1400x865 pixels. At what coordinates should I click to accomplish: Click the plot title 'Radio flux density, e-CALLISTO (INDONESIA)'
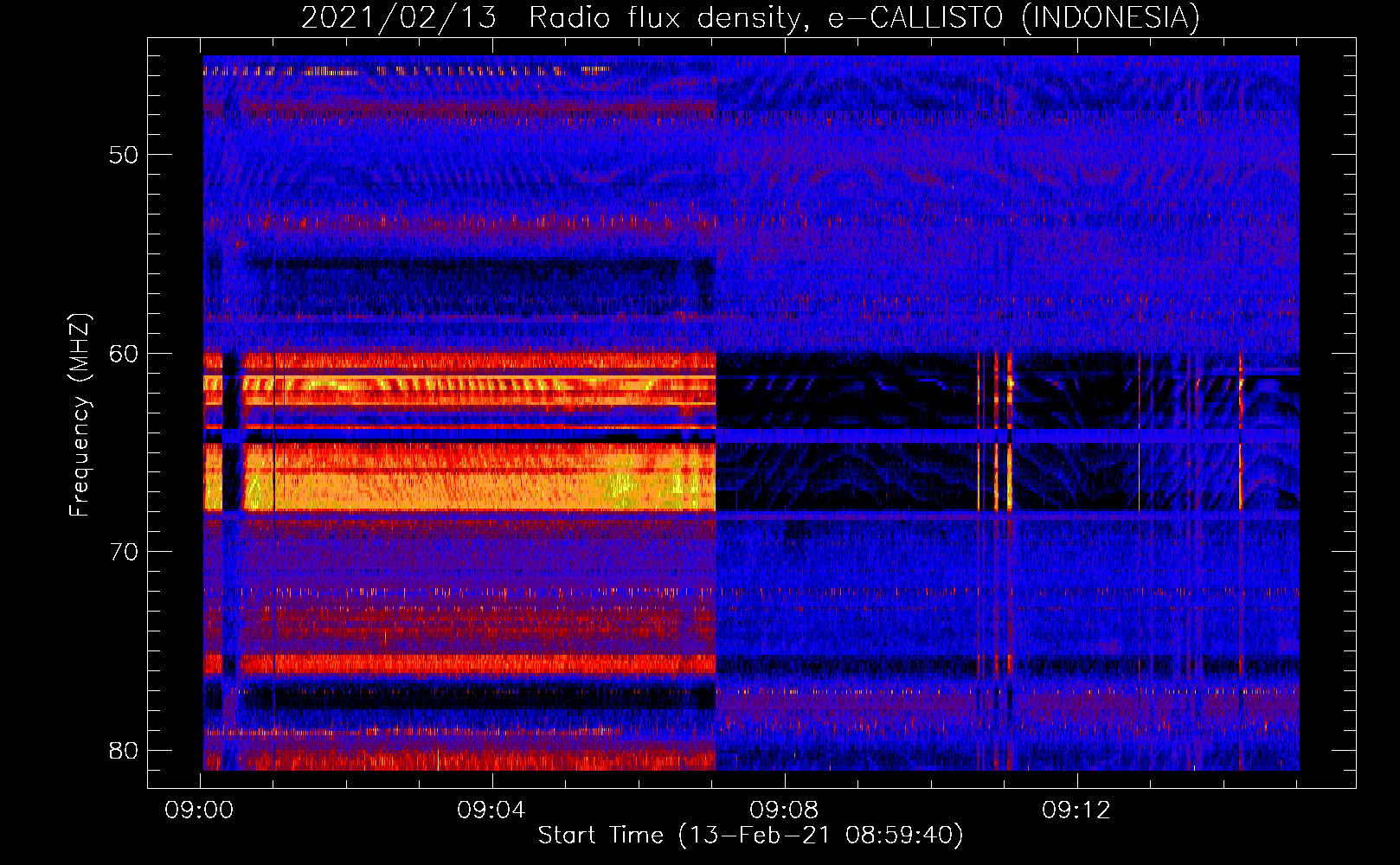(864, 17)
